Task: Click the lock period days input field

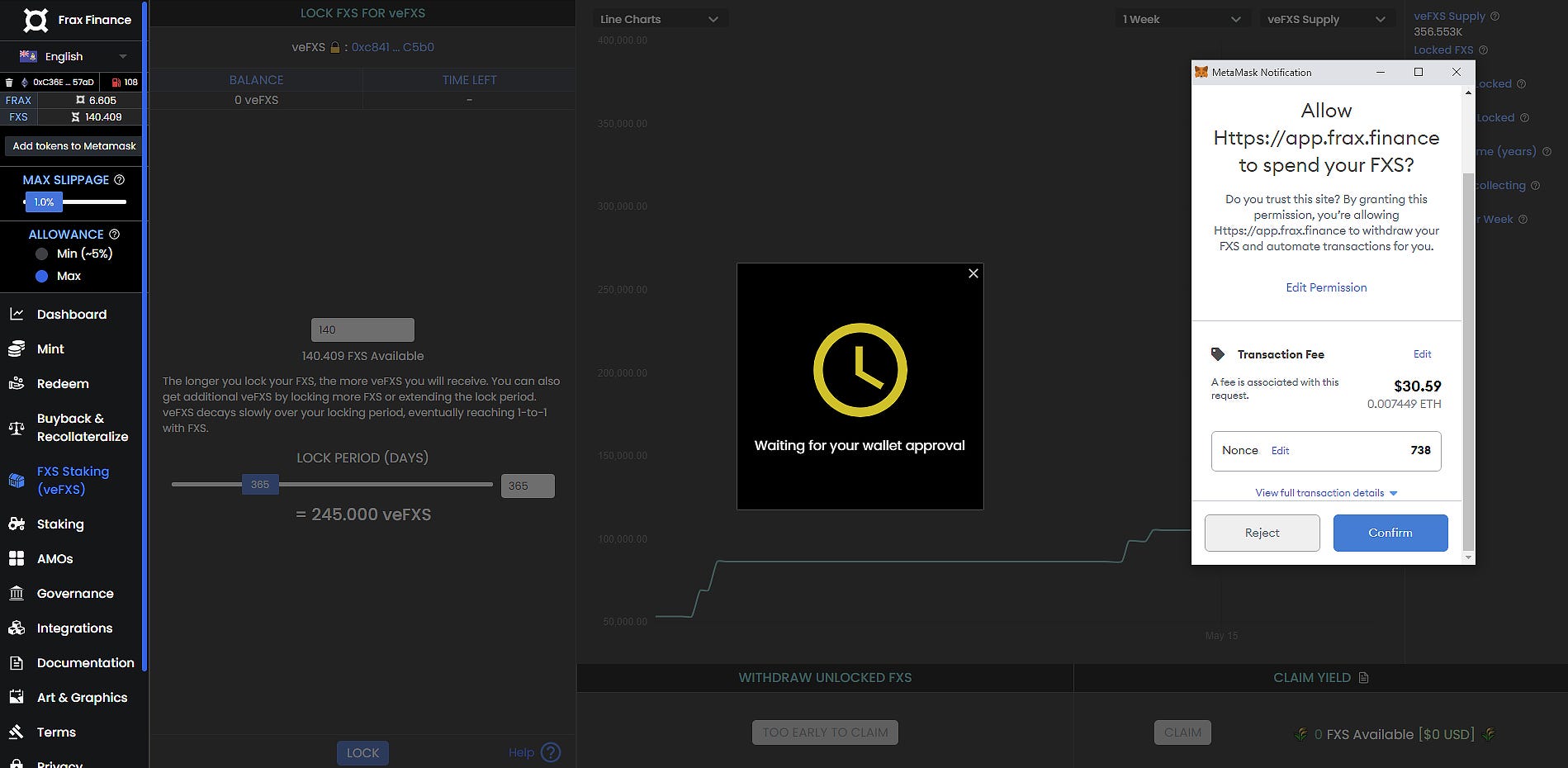Action: (528, 486)
